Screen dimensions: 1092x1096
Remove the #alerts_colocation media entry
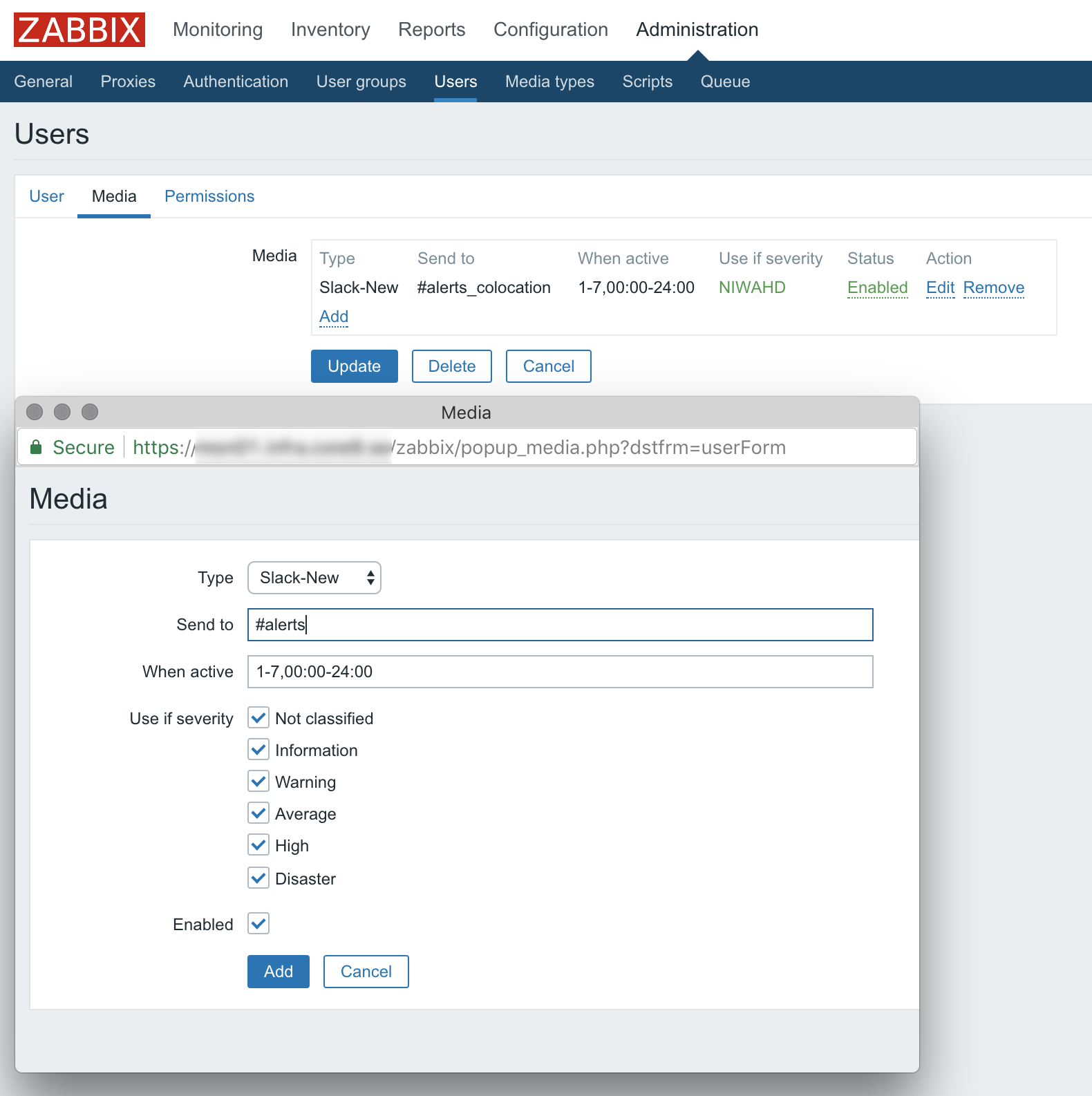(993, 287)
